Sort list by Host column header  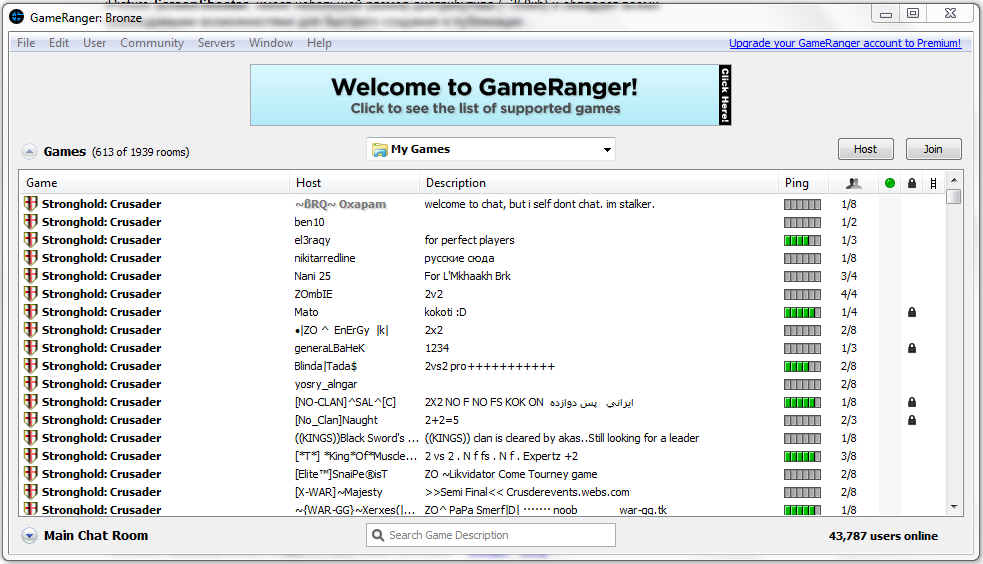[354, 183]
